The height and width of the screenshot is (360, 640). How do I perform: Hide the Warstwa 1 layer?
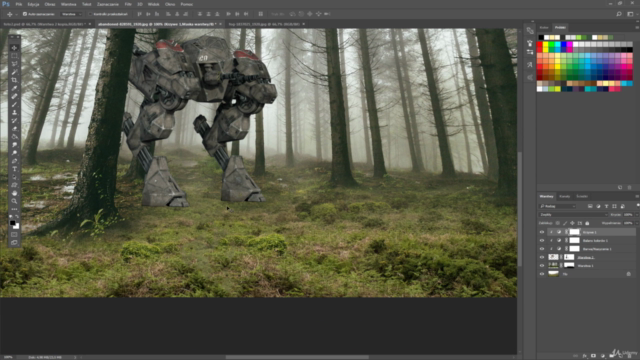(542, 265)
